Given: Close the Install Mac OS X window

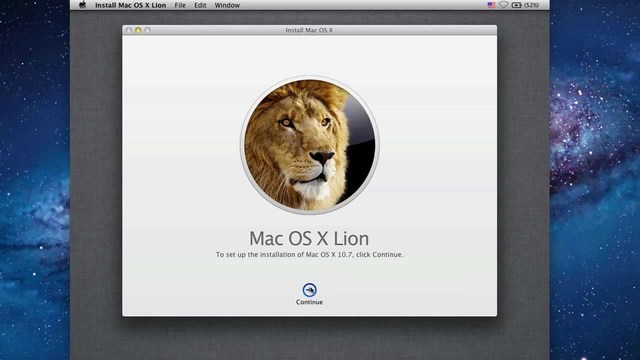Looking at the screenshot, I should coord(129,30).
